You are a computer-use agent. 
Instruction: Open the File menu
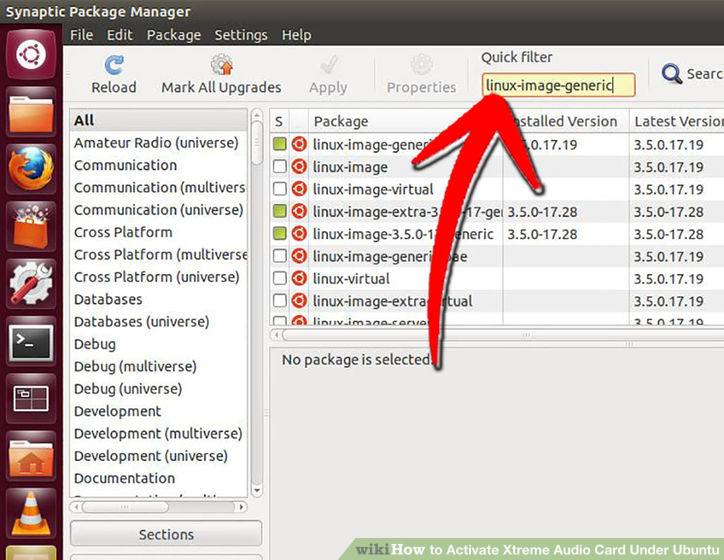tap(81, 35)
